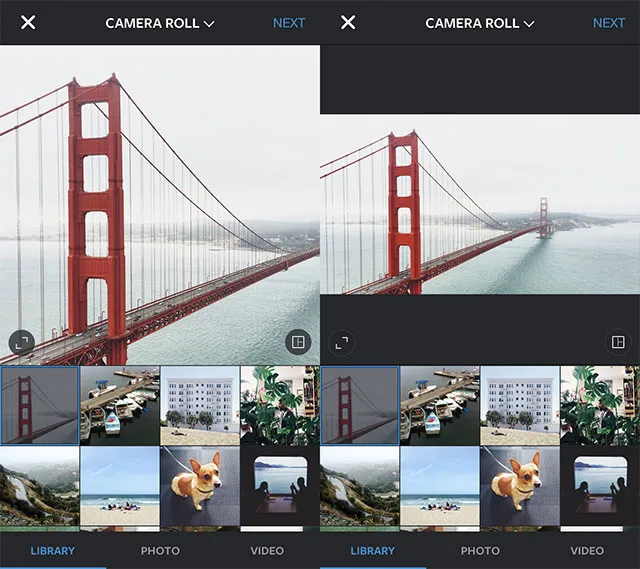Open Layout collage icon on full-width preview
This screenshot has height=569, width=640.
(617, 342)
